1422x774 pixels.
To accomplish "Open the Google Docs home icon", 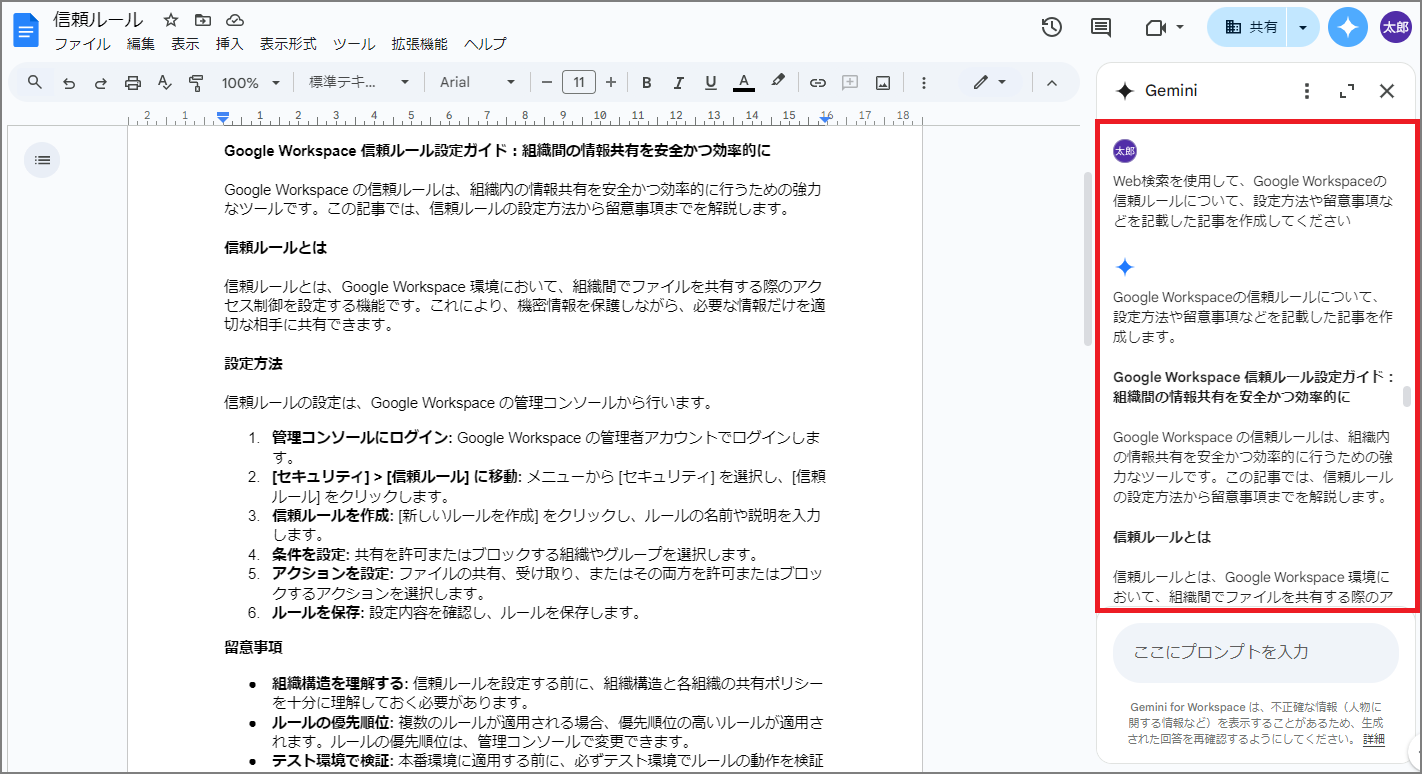I will [x=25, y=30].
